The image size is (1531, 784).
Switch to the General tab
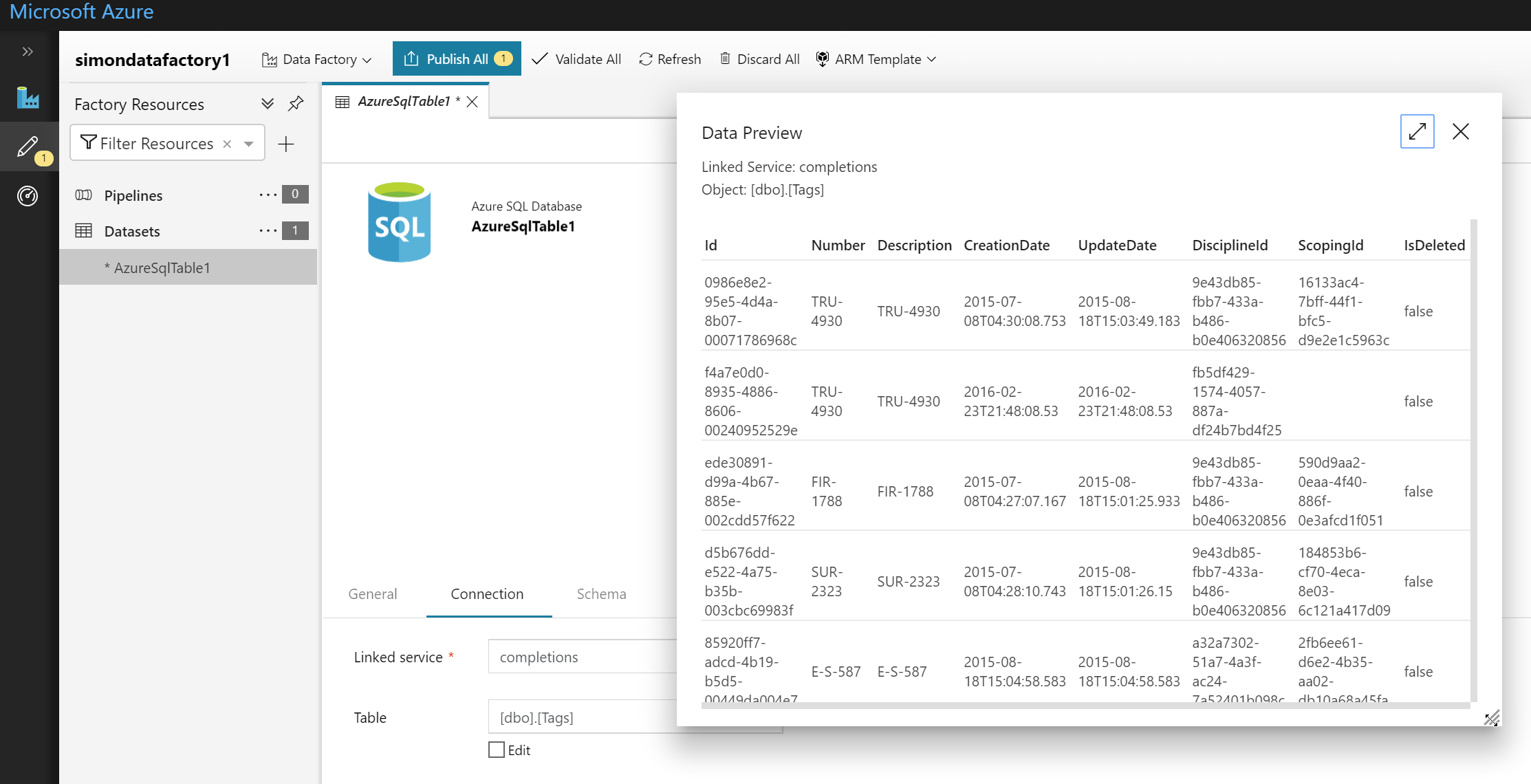click(373, 594)
